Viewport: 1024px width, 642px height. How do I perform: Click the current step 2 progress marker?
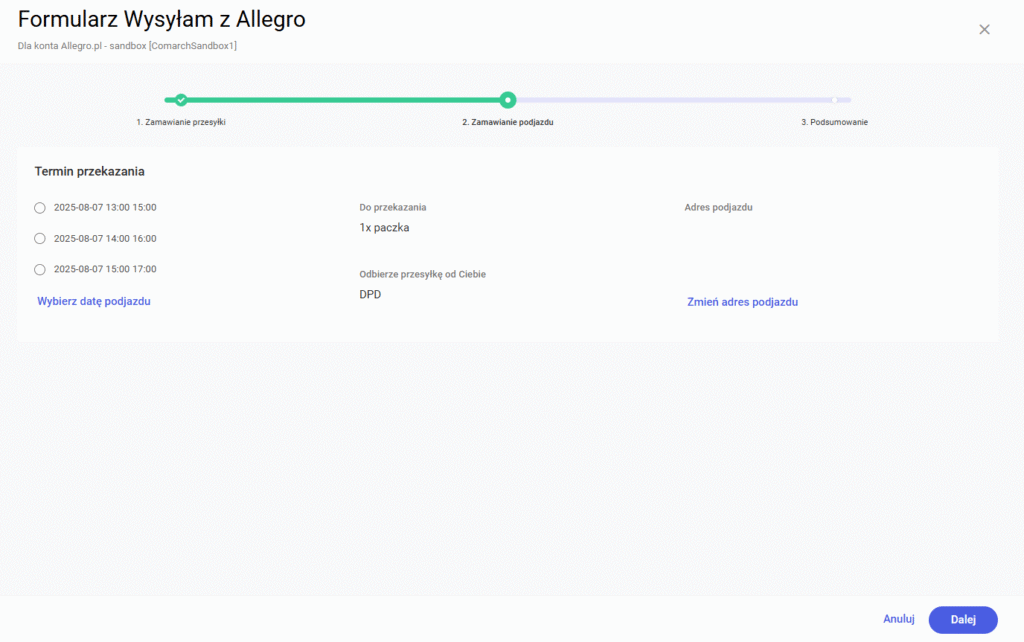[507, 100]
